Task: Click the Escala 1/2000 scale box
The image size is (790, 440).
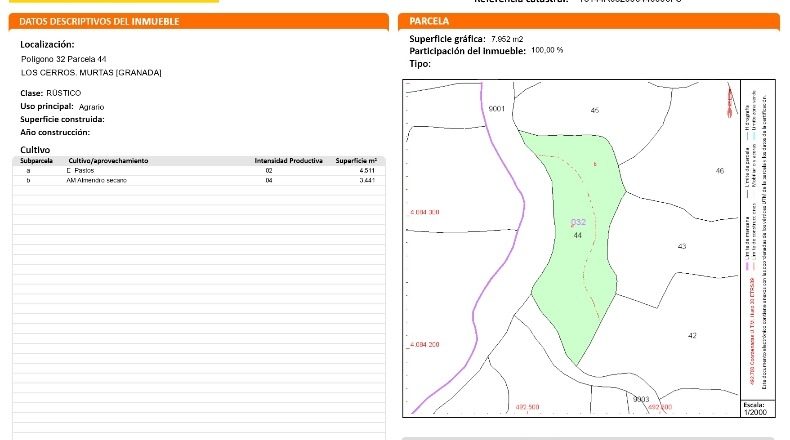Action: coord(757,408)
